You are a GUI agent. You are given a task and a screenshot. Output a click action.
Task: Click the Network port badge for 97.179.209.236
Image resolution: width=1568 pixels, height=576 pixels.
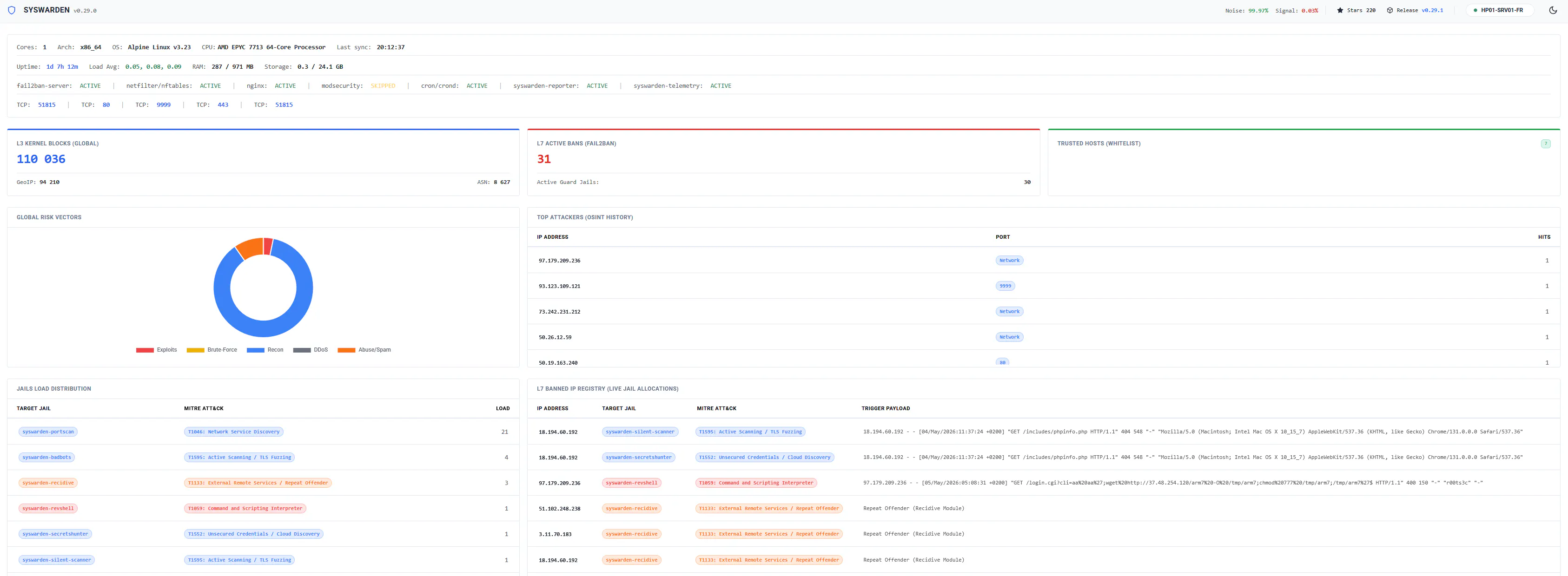[1009, 260]
